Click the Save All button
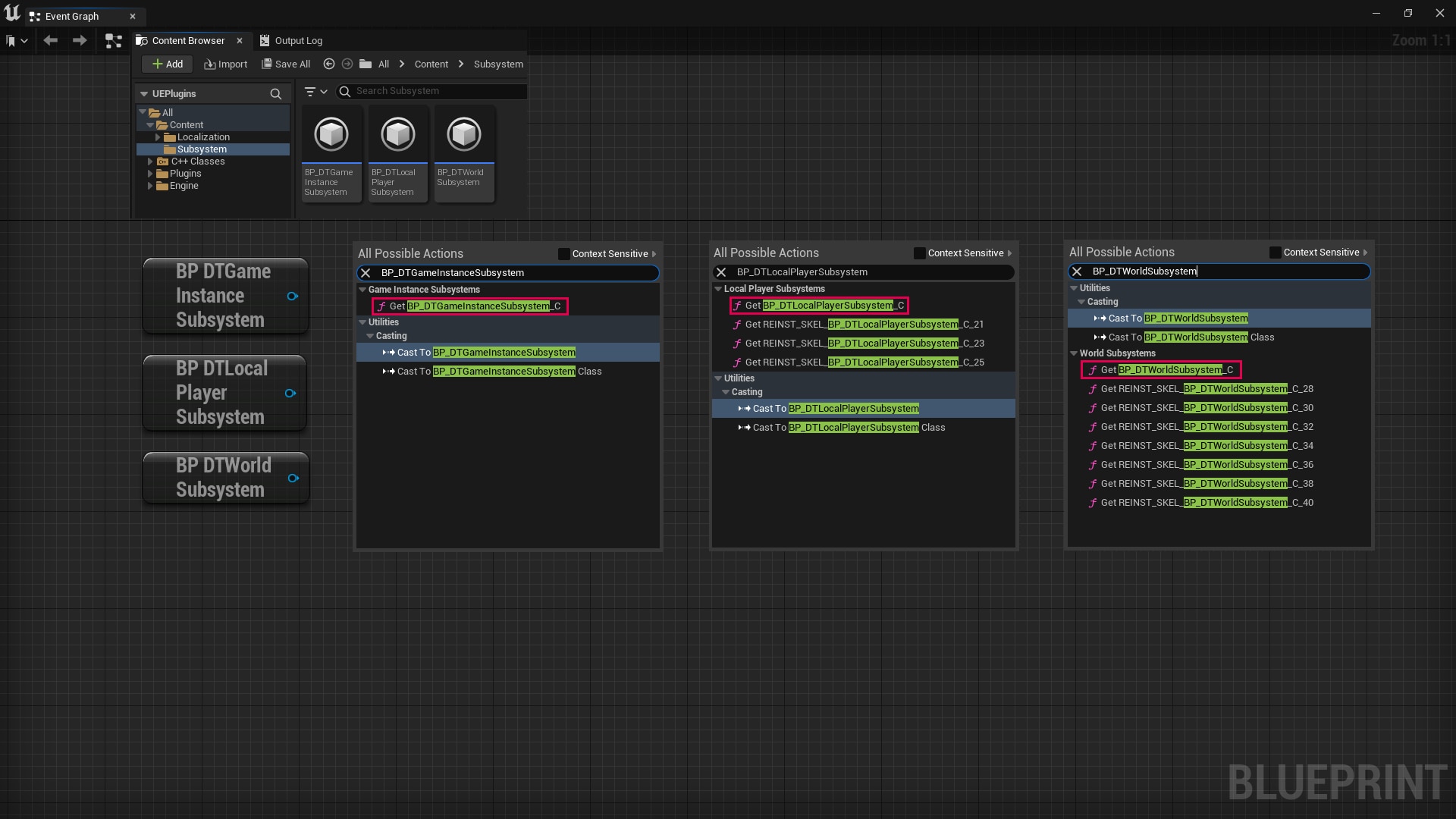 (x=286, y=64)
